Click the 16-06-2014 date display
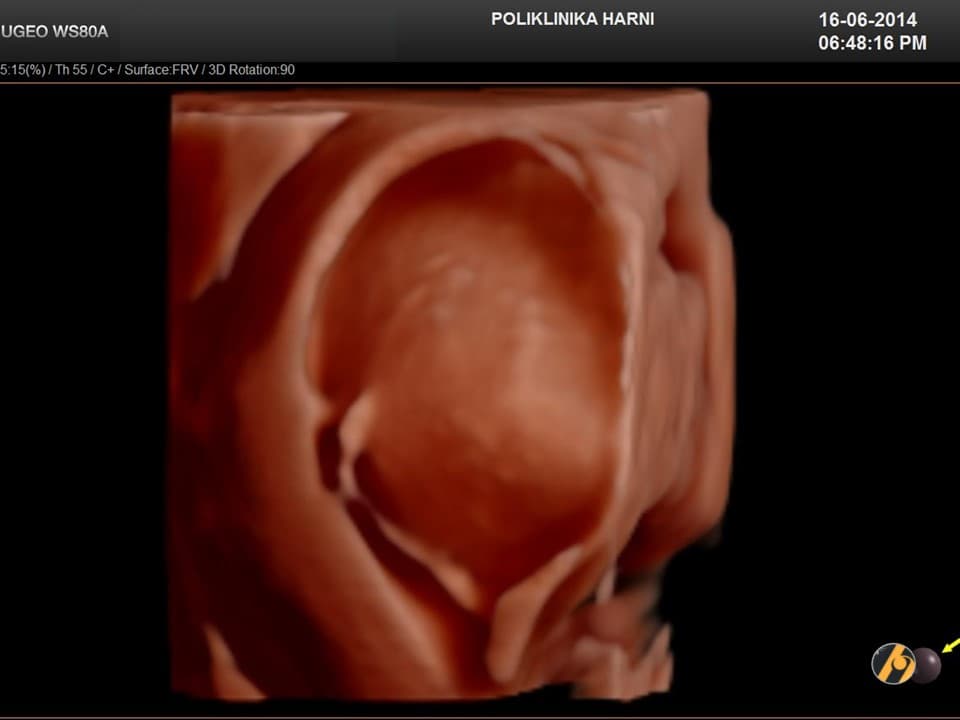 coord(867,20)
